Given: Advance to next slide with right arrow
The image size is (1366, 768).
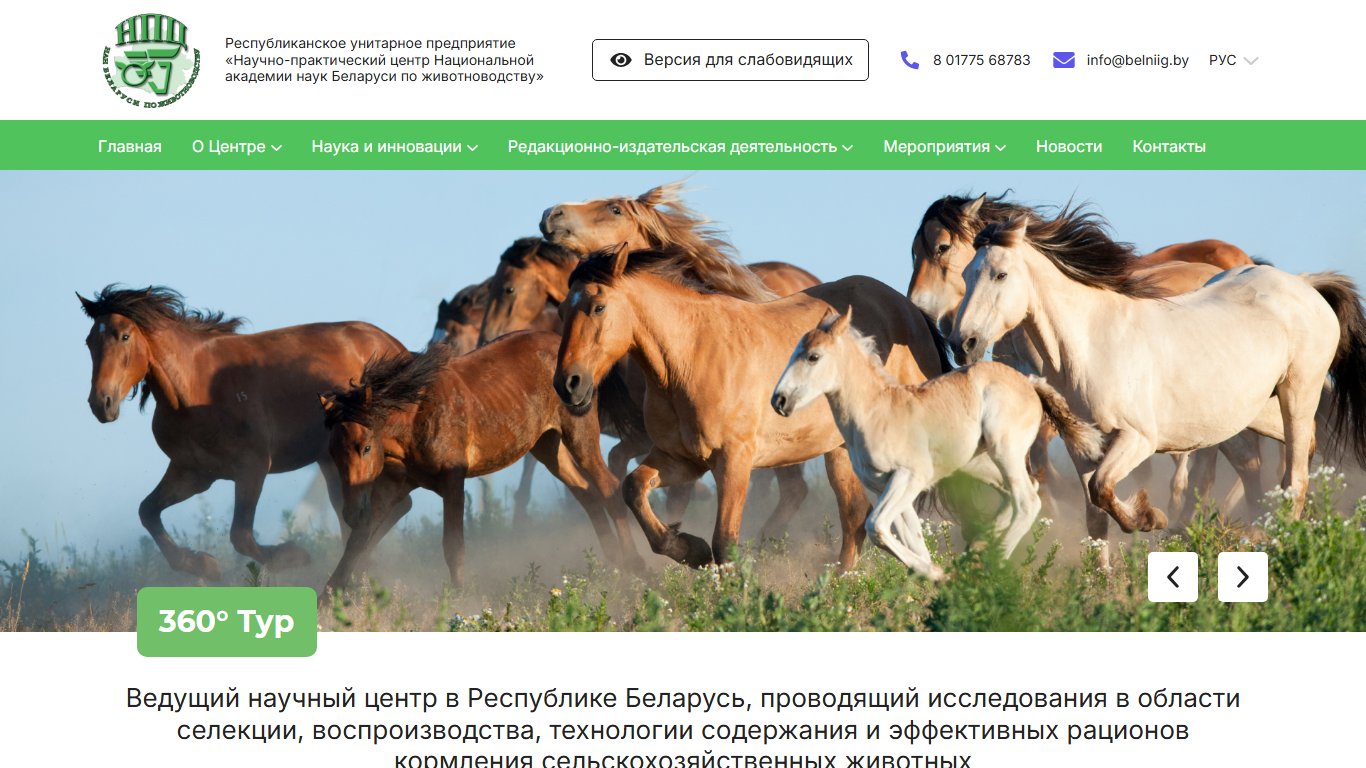Looking at the screenshot, I should pyautogui.click(x=1243, y=577).
